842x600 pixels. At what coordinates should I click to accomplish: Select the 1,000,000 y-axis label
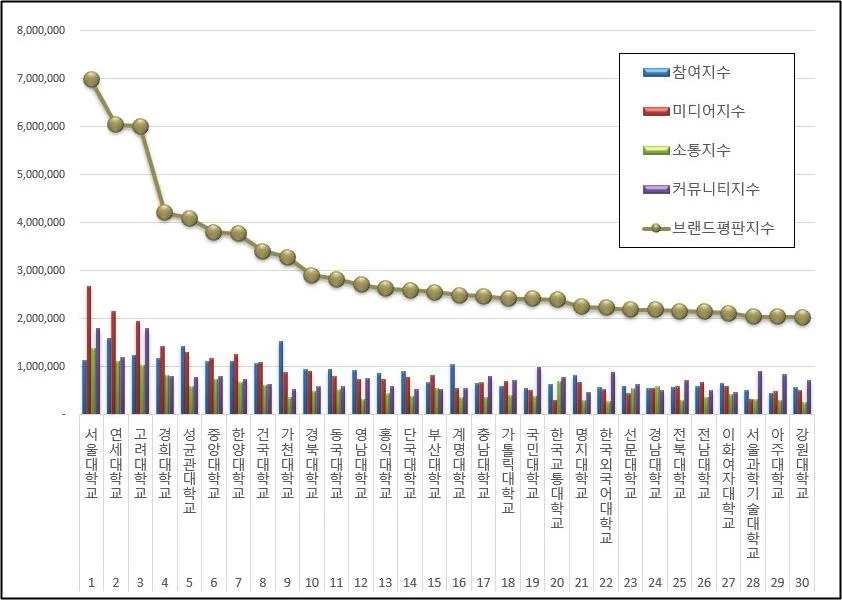[41, 366]
